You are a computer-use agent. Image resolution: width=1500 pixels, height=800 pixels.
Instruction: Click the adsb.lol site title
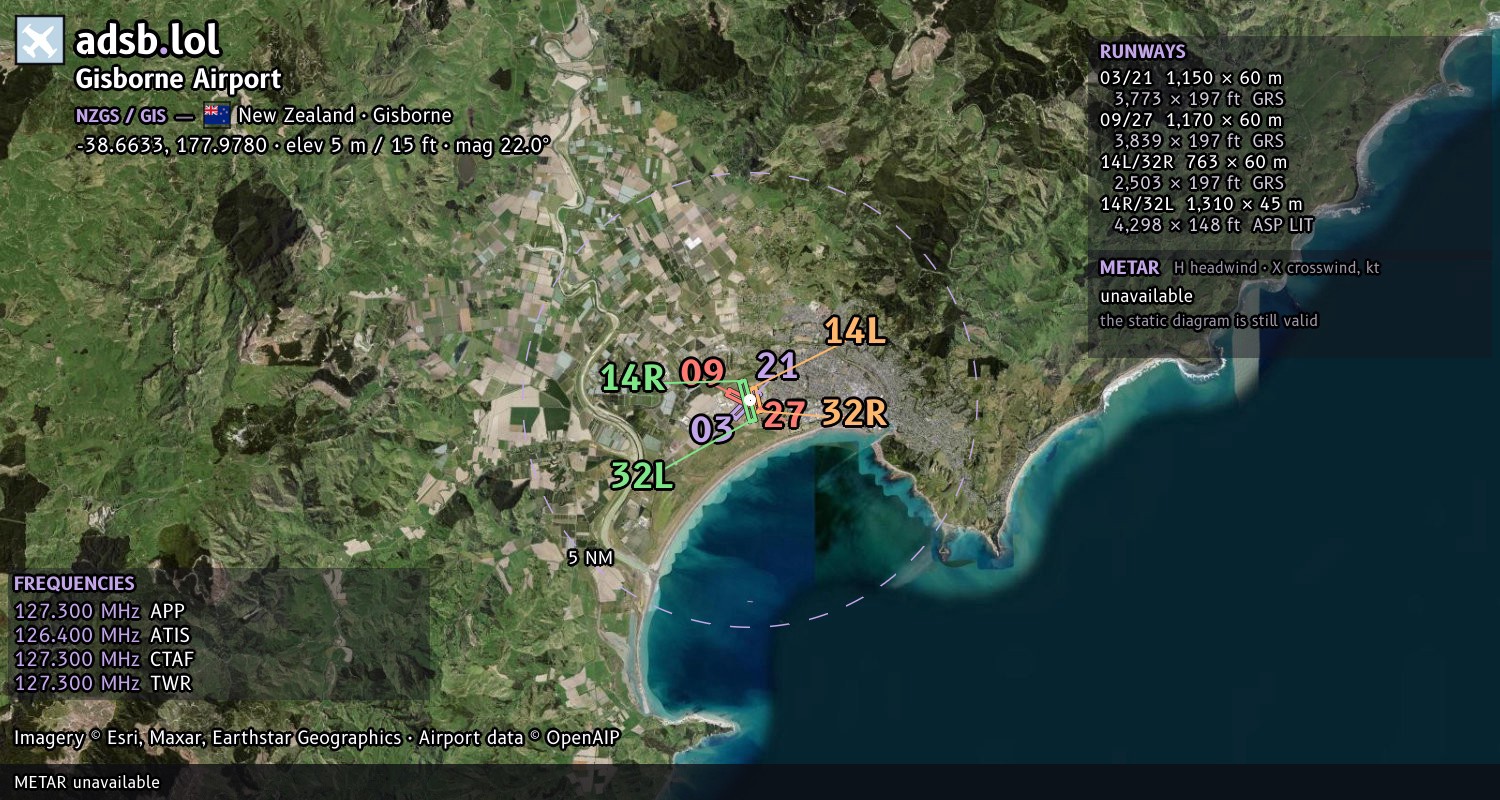pos(147,41)
